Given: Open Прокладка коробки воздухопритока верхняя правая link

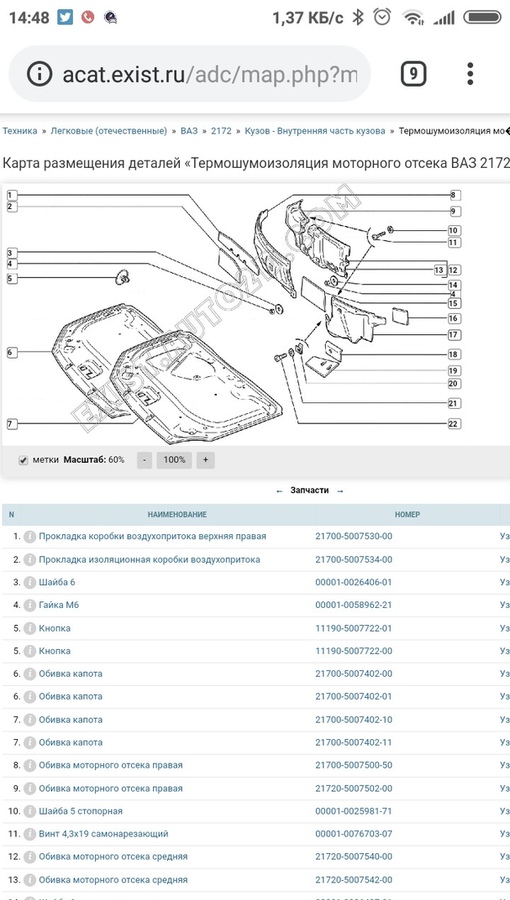Looking at the screenshot, I should coord(153,536).
